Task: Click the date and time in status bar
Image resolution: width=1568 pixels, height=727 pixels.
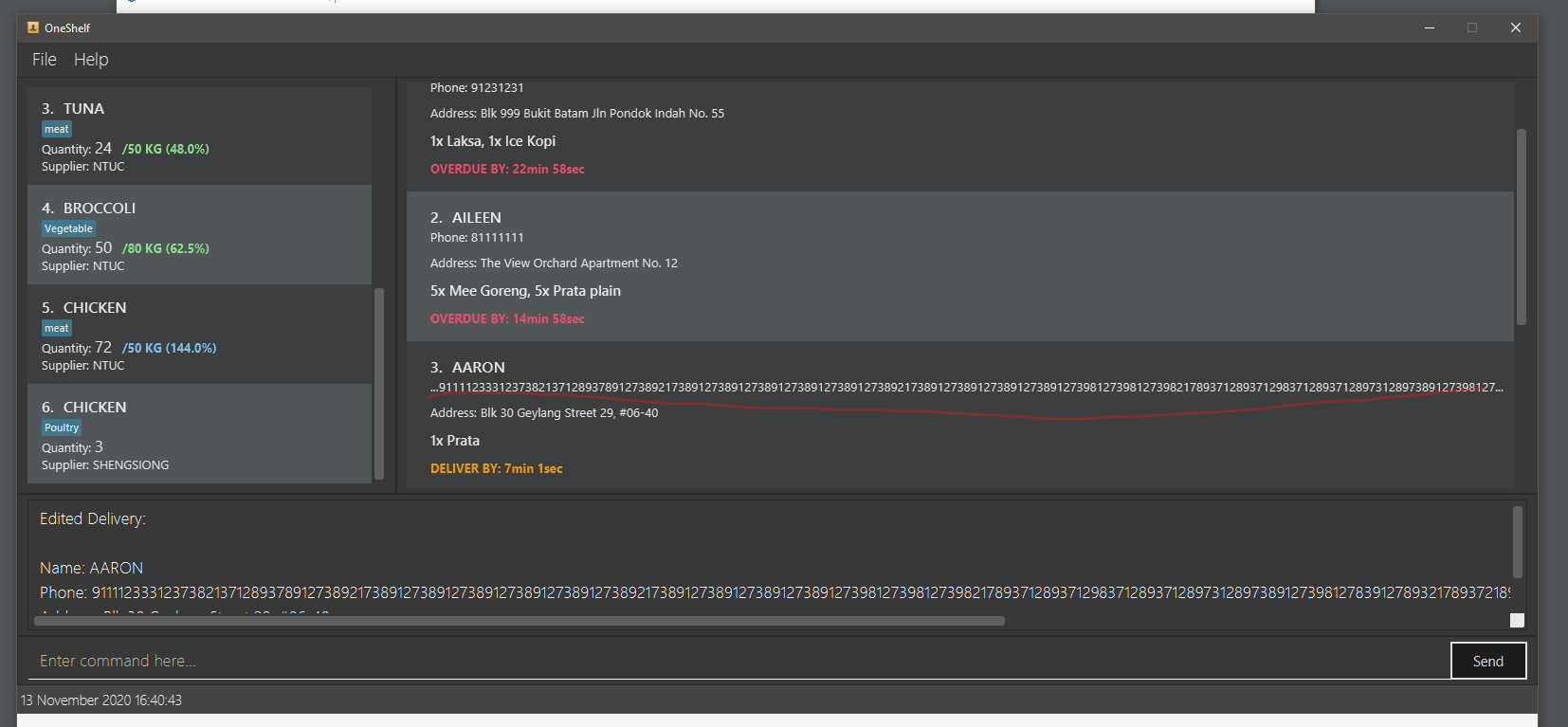Action: (x=101, y=700)
